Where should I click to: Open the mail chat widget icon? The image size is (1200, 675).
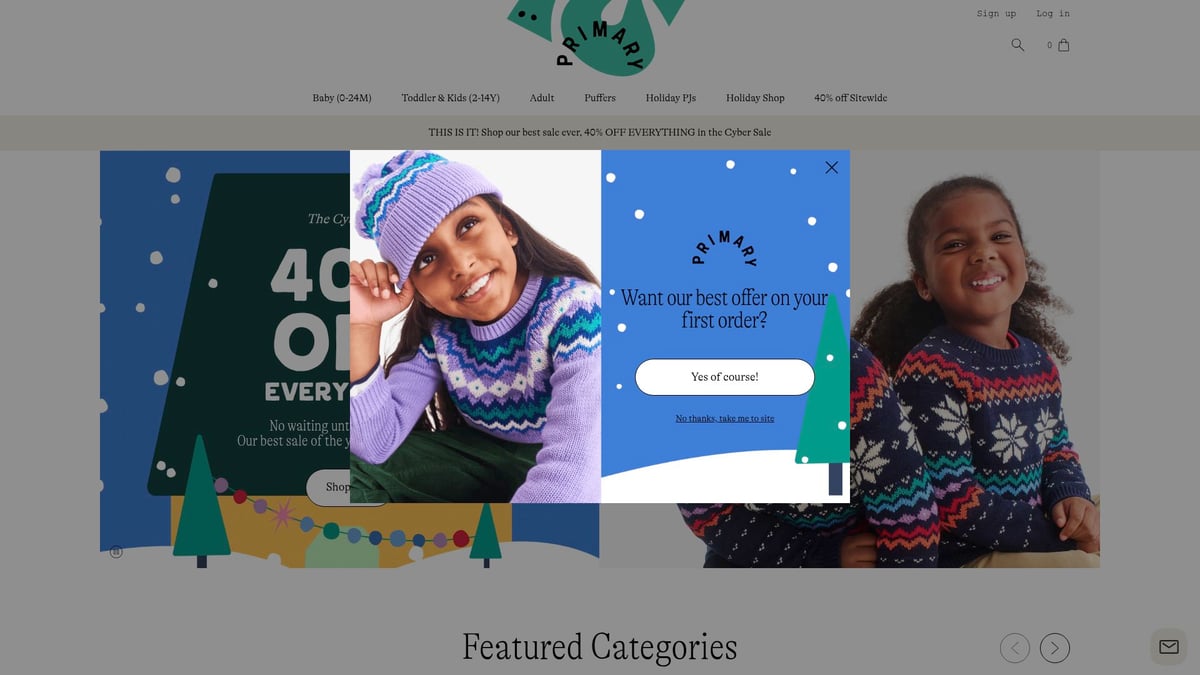(x=1168, y=647)
